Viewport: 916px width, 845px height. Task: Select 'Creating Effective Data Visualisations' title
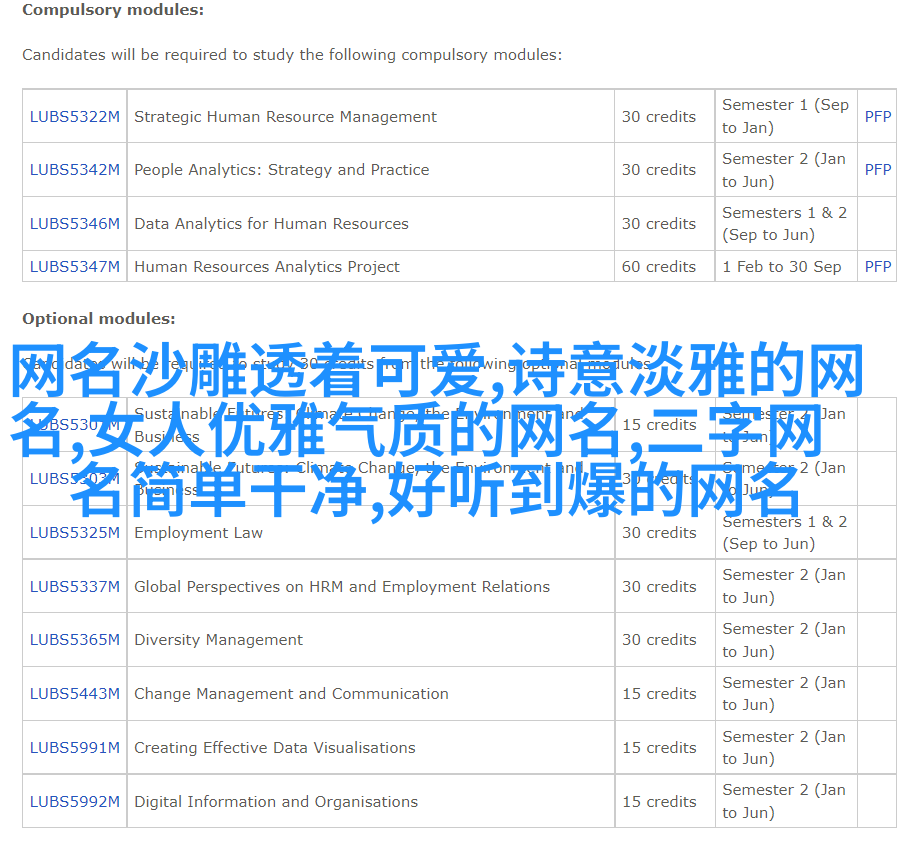pos(275,748)
